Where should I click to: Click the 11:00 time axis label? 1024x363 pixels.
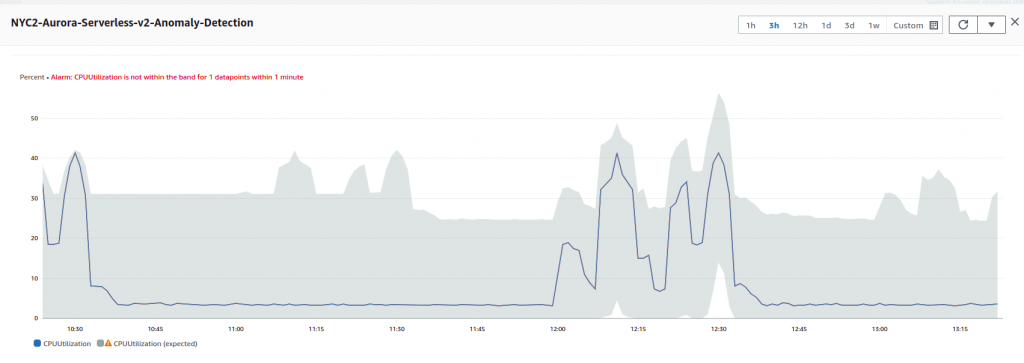(236, 328)
